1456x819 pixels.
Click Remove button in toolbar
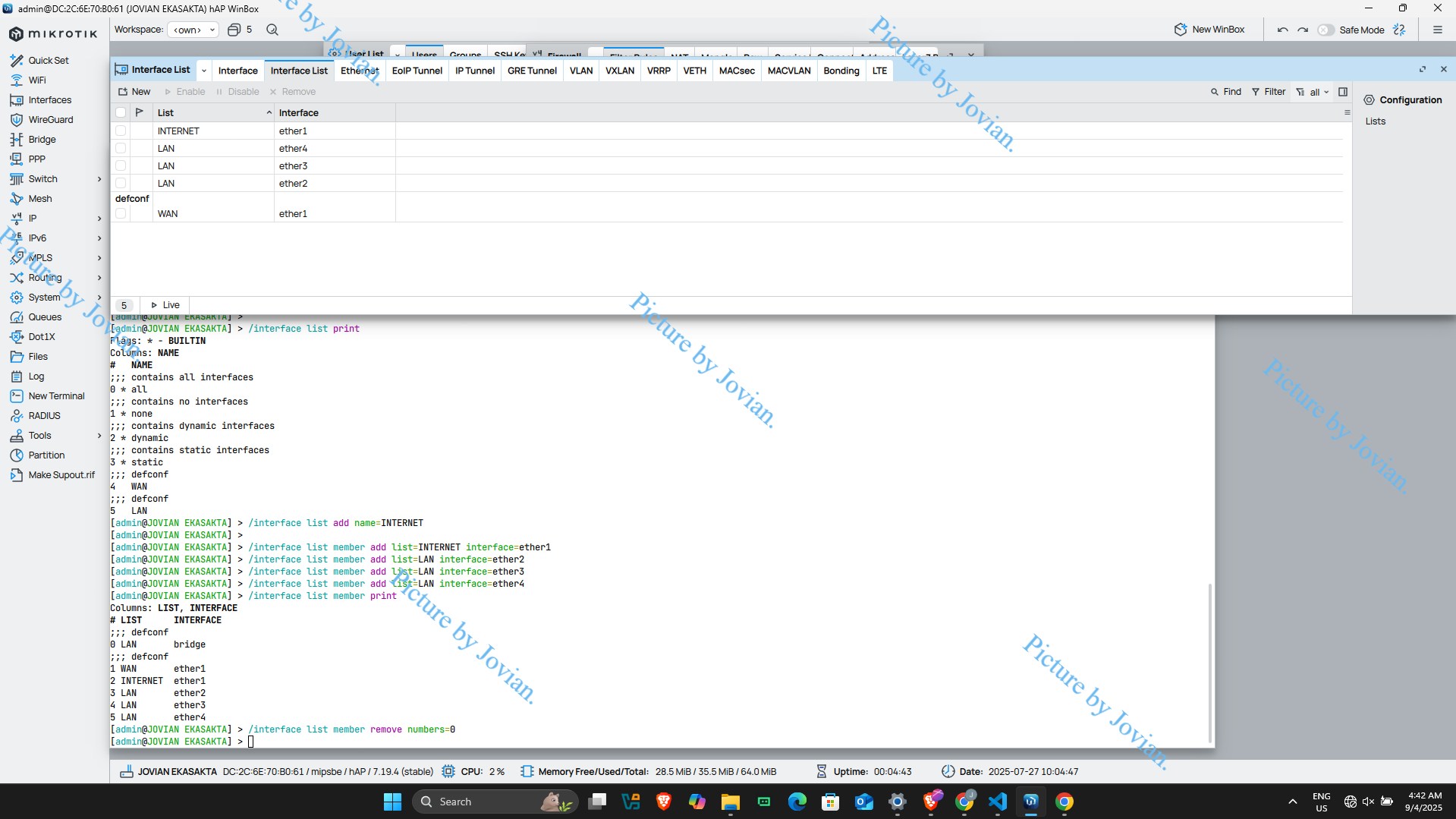pyautogui.click(x=292, y=92)
